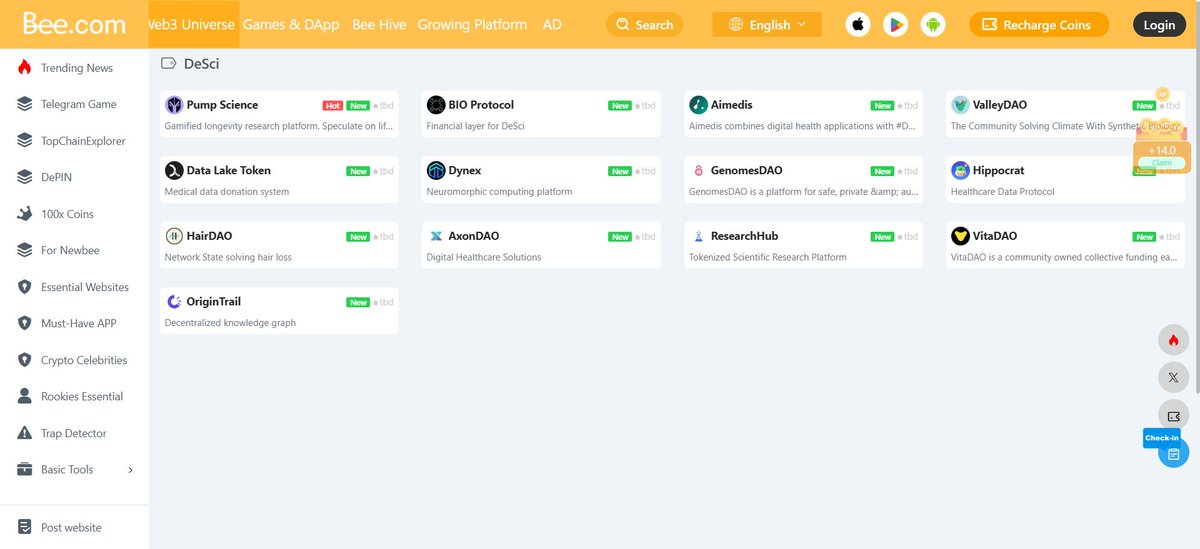Image resolution: width=1200 pixels, height=549 pixels.
Task: Click the Recharge Coins button
Action: (1039, 24)
